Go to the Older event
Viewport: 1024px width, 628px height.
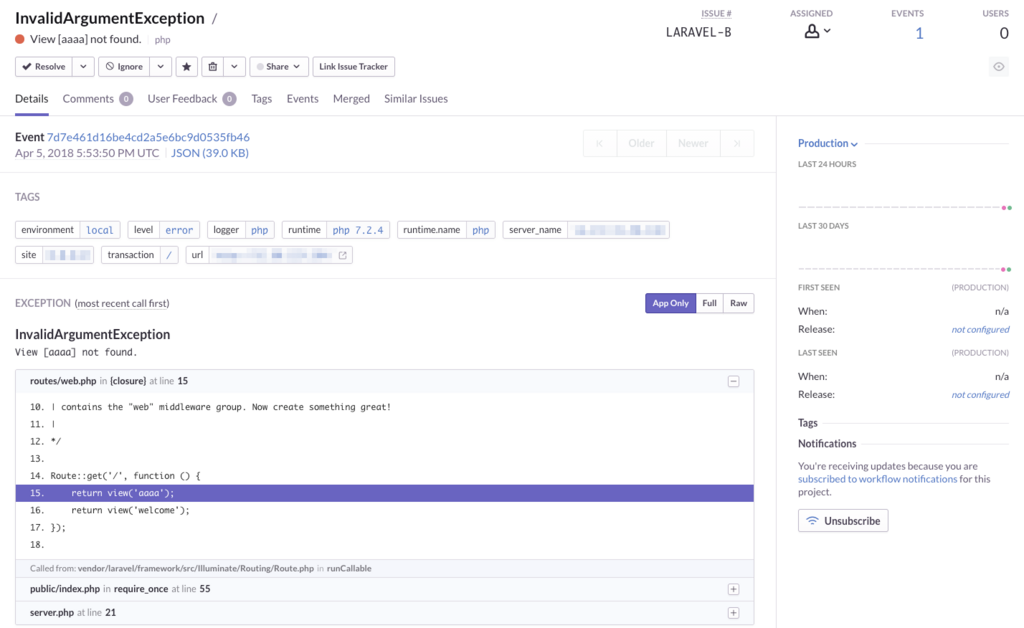641,144
